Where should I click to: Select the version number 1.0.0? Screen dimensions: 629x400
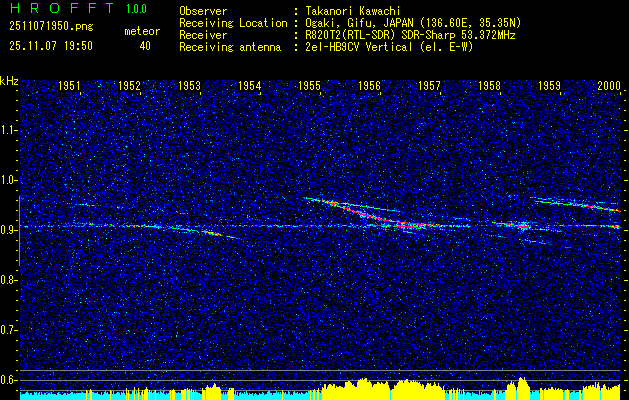click(x=136, y=9)
